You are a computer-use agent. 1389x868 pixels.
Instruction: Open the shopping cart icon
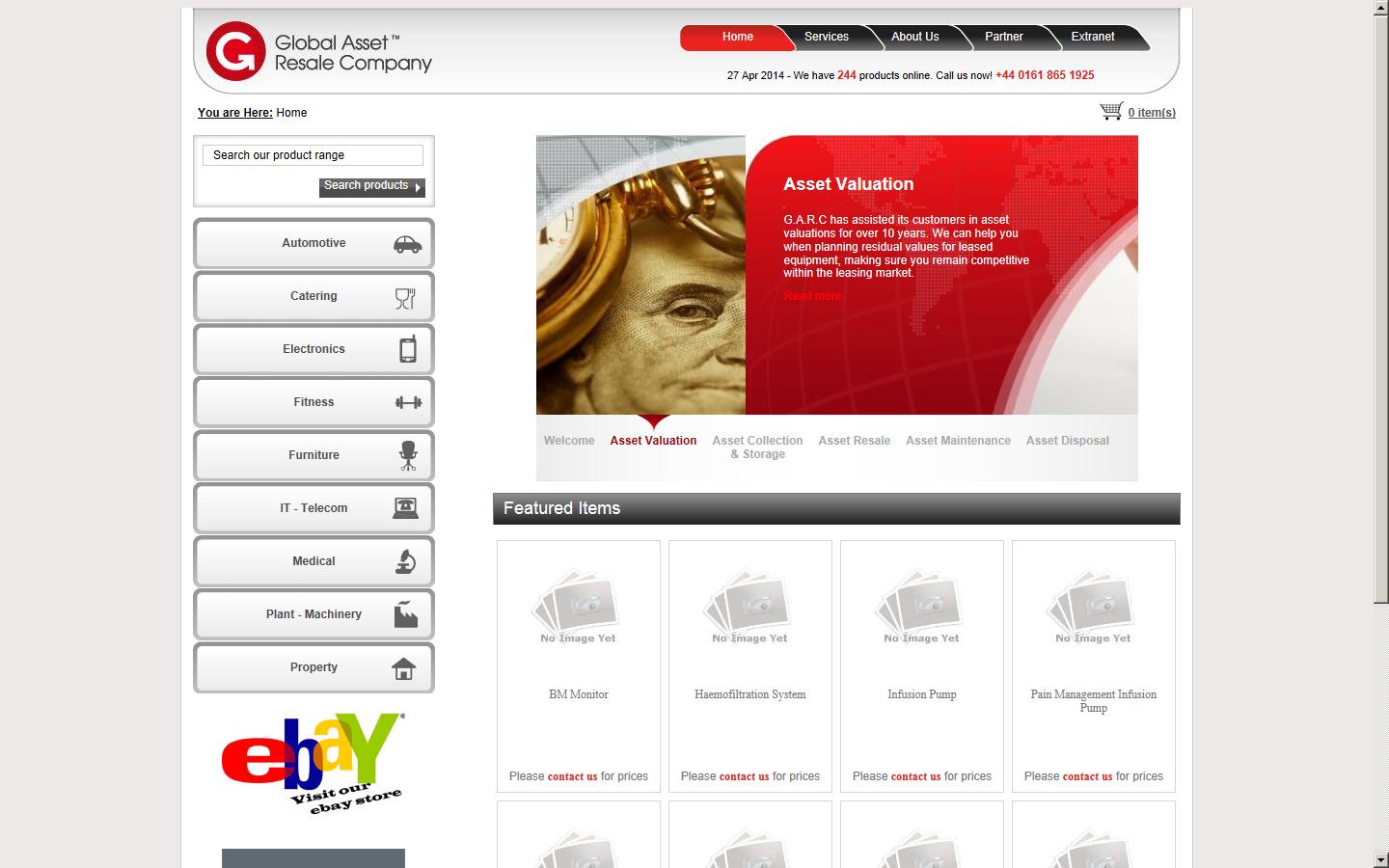pyautogui.click(x=1111, y=112)
